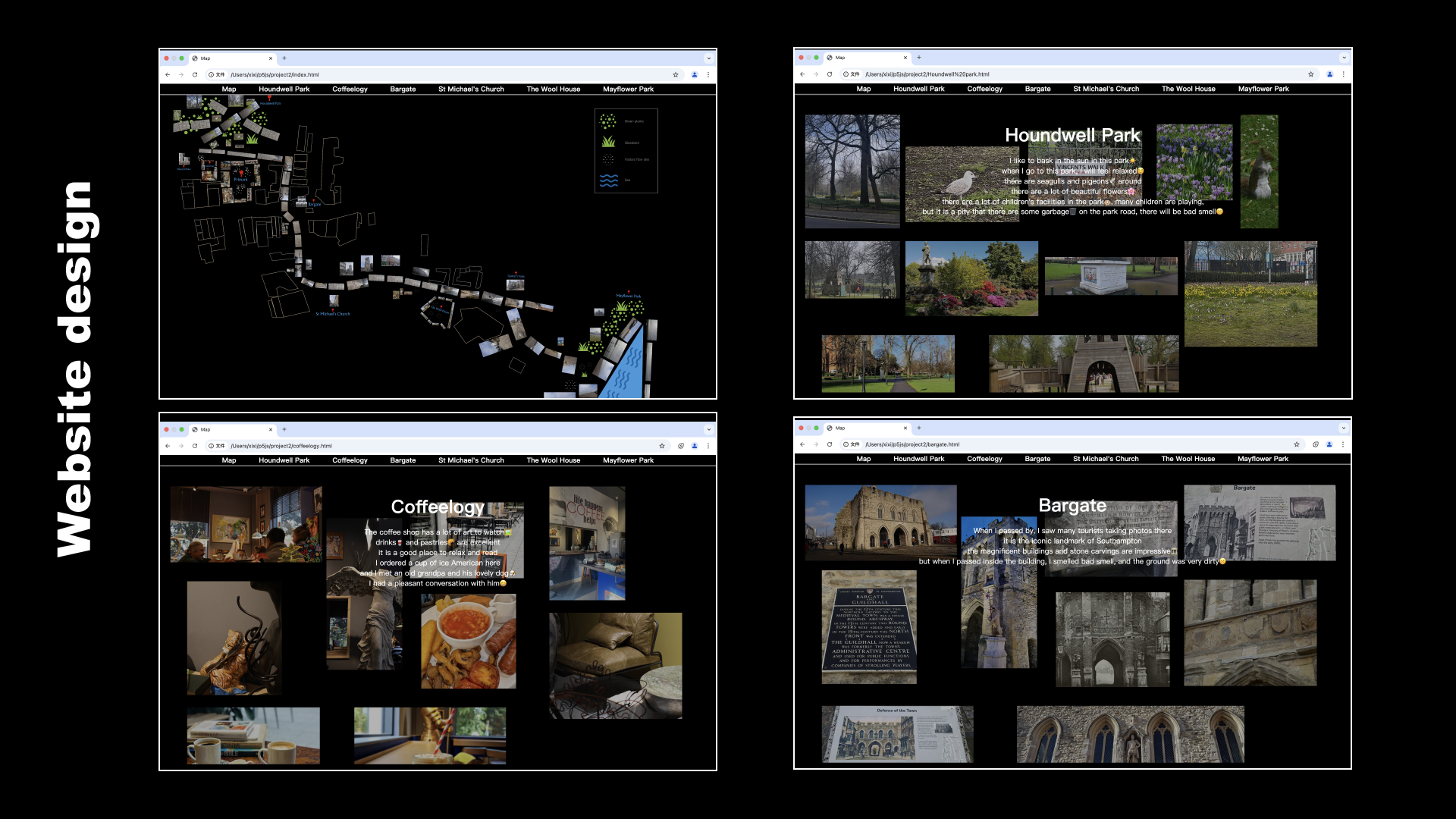Open new tab in Houndwell park window

click(919, 58)
